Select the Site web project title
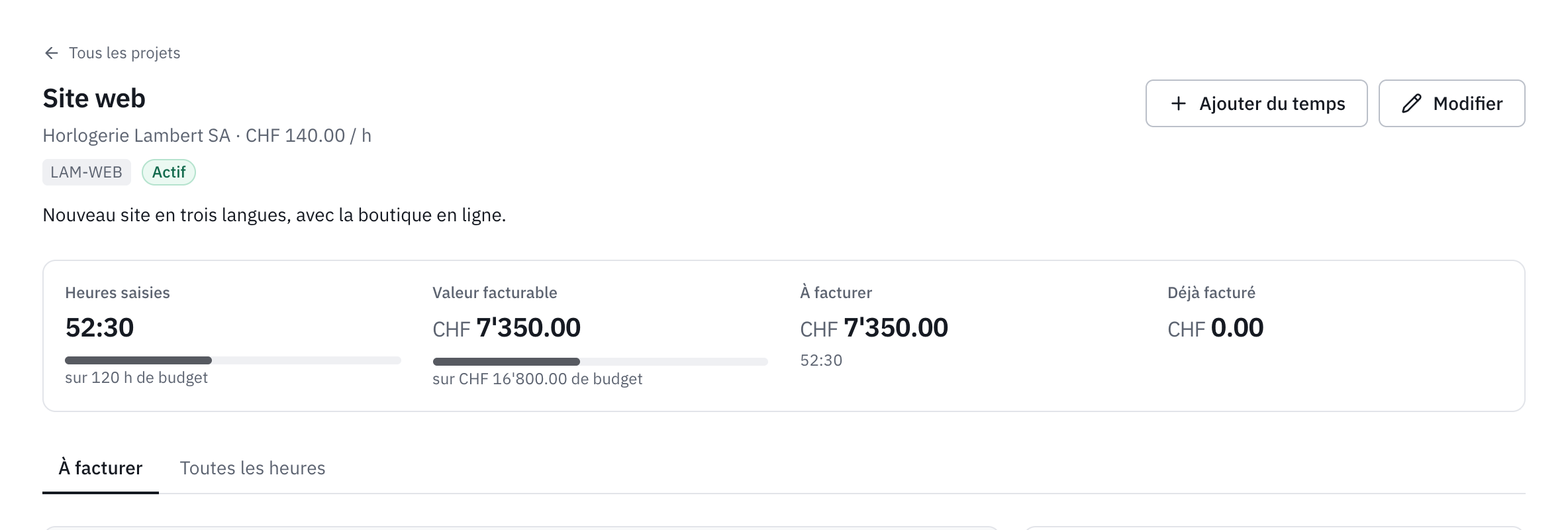The width and height of the screenshot is (1568, 530). (x=94, y=99)
